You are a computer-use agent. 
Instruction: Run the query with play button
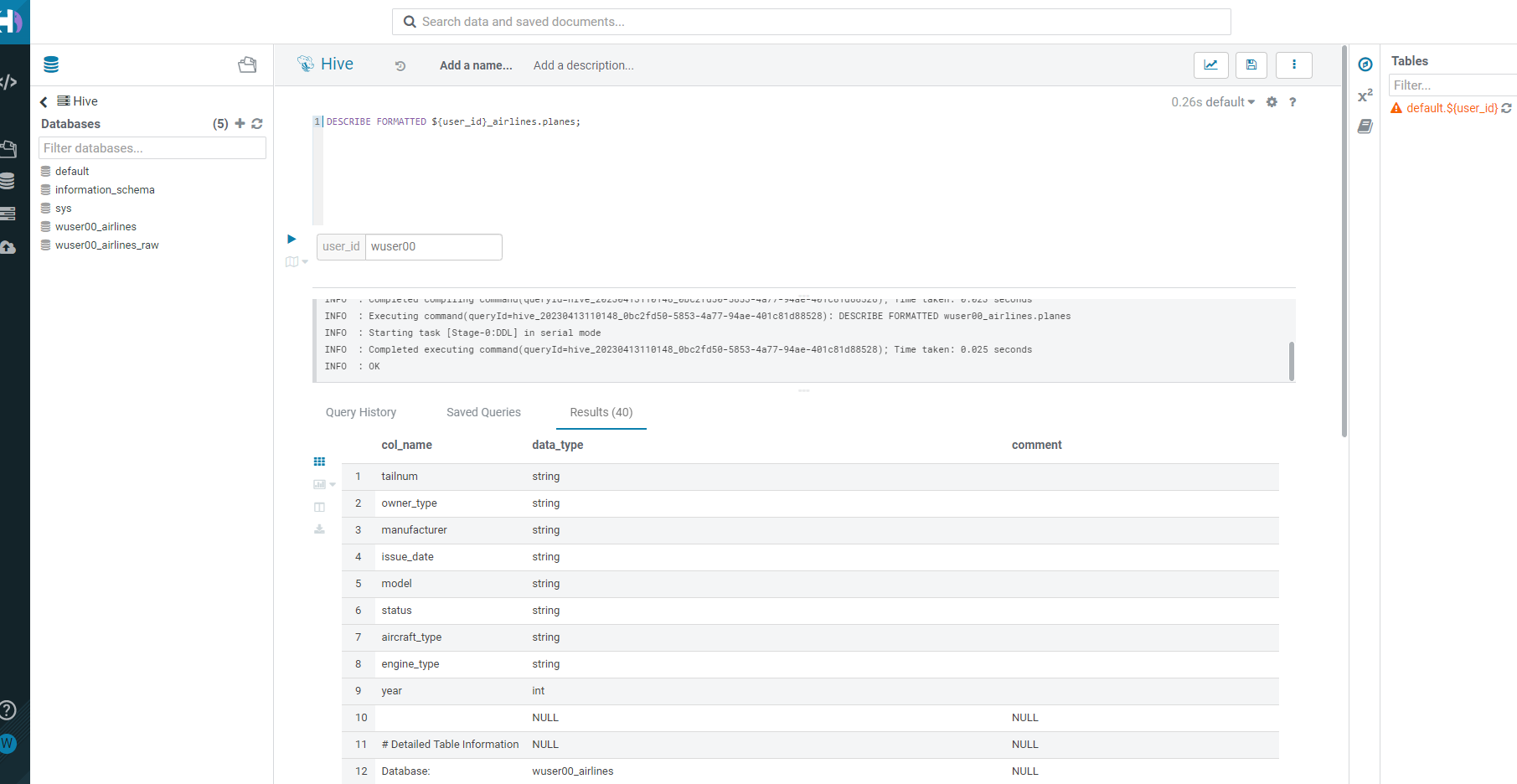[x=292, y=239]
